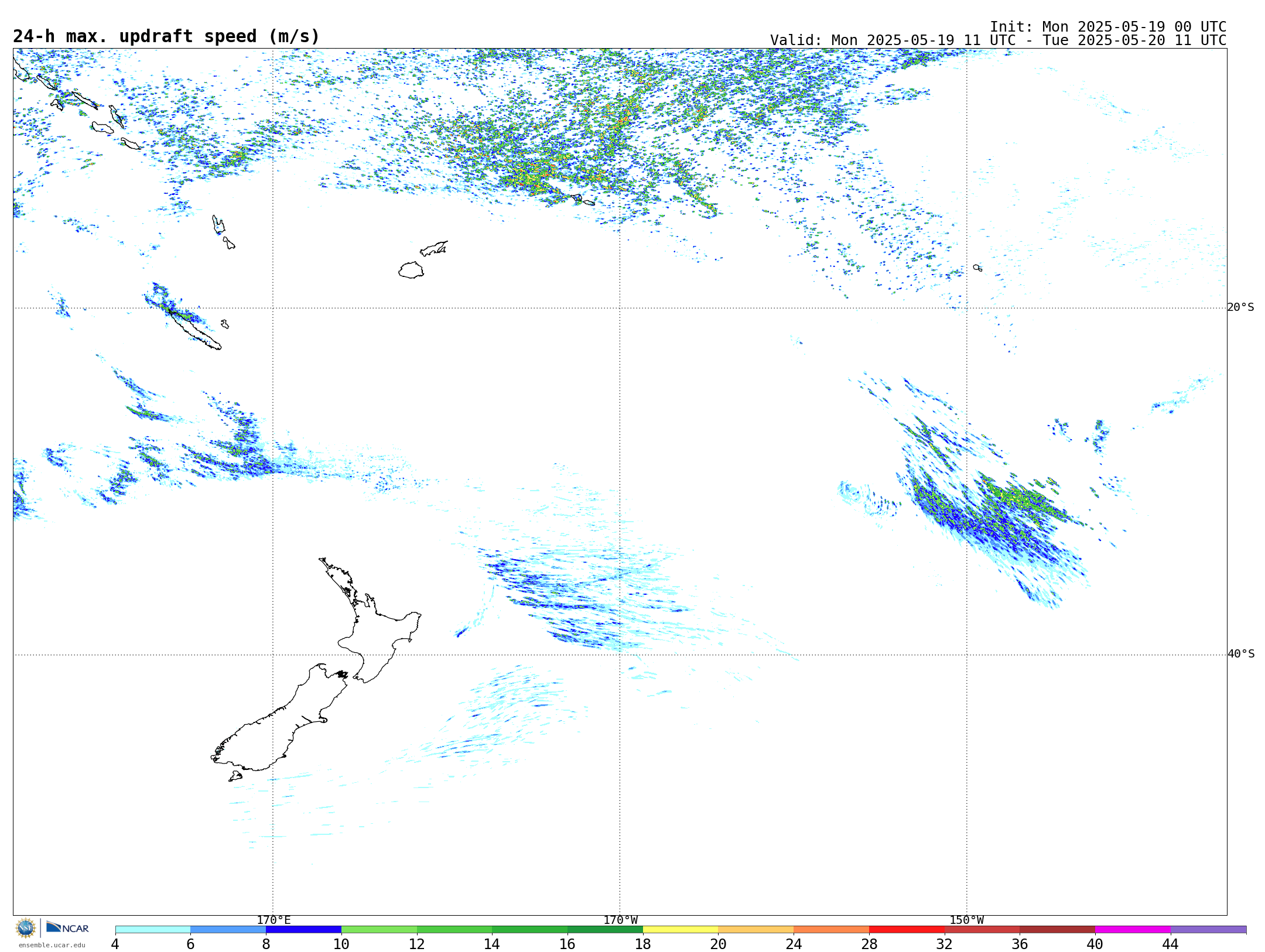
Task: Click the dark blue 8-10 colorbar swatch
Action: click(304, 929)
